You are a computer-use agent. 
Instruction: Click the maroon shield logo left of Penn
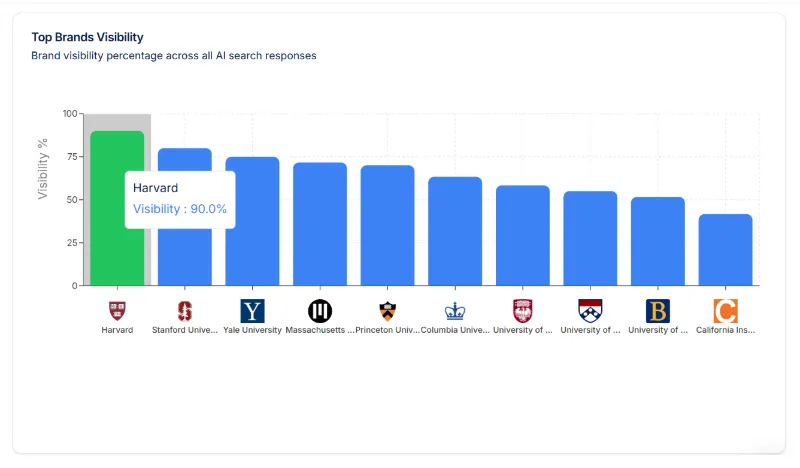(523, 310)
